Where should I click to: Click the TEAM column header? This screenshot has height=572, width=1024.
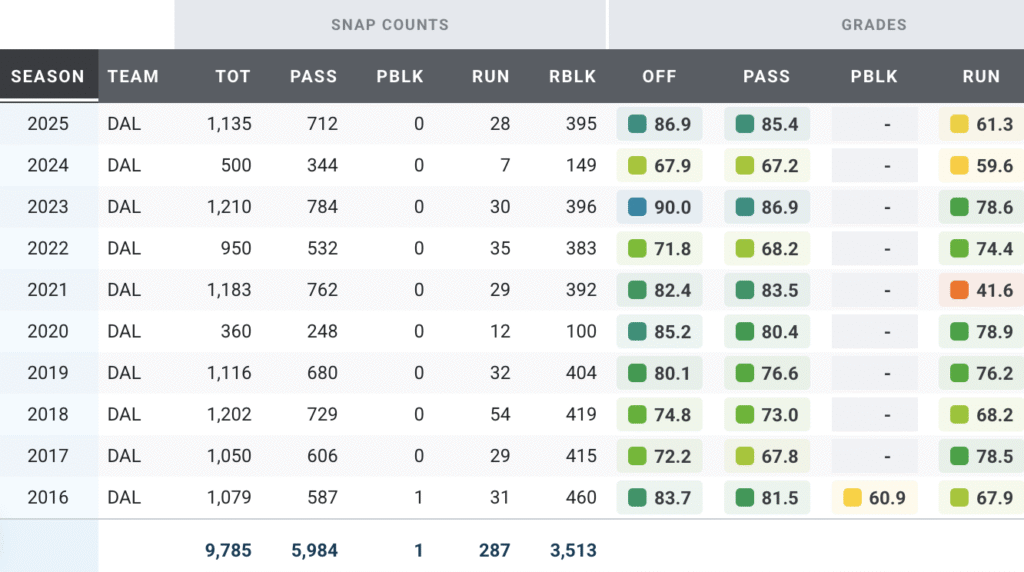click(133, 76)
